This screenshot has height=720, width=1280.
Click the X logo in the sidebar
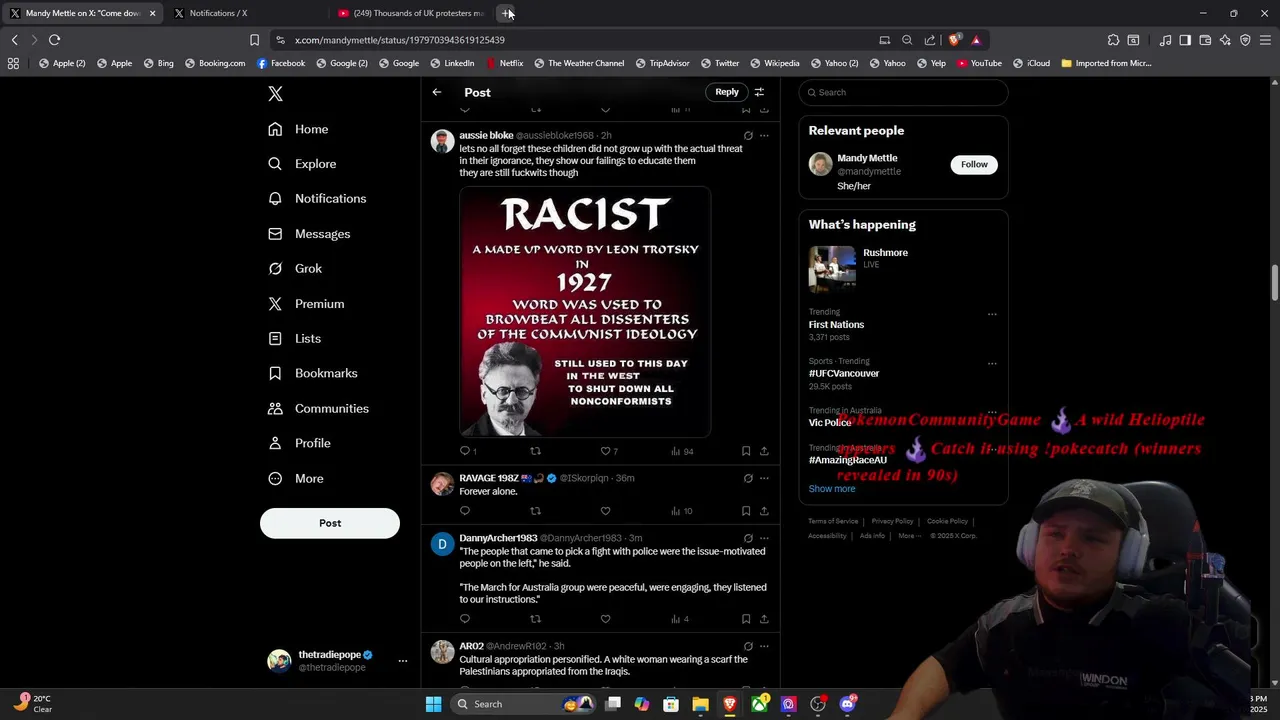[275, 94]
